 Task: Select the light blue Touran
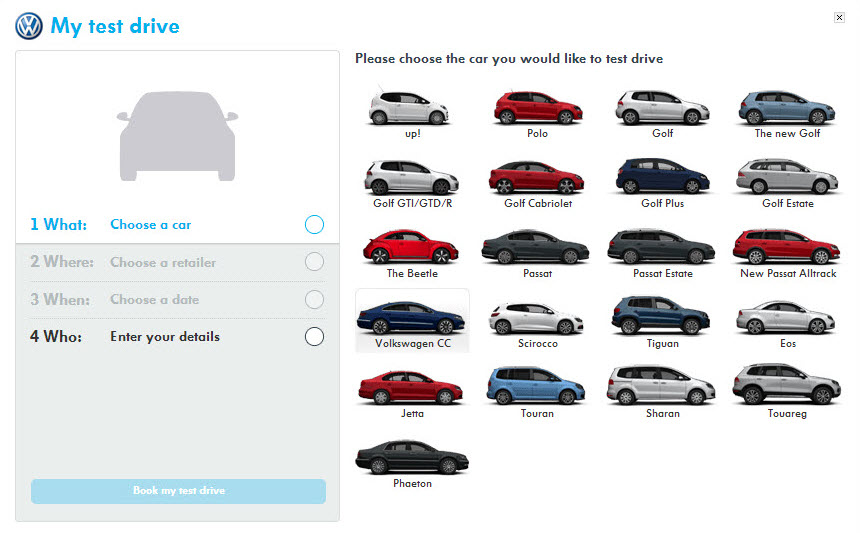click(536, 386)
